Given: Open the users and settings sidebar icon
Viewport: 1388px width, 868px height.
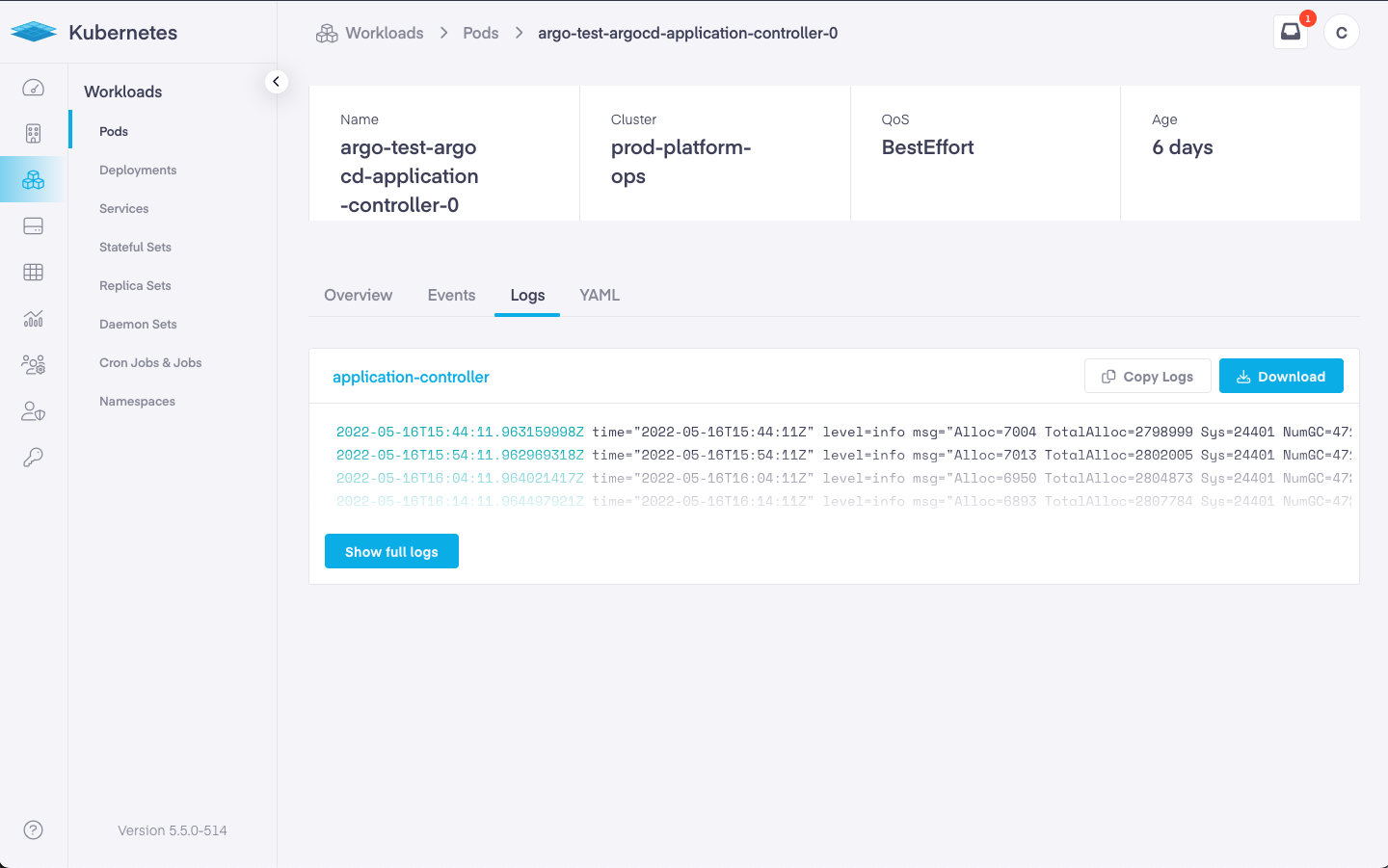Looking at the screenshot, I should (33, 364).
